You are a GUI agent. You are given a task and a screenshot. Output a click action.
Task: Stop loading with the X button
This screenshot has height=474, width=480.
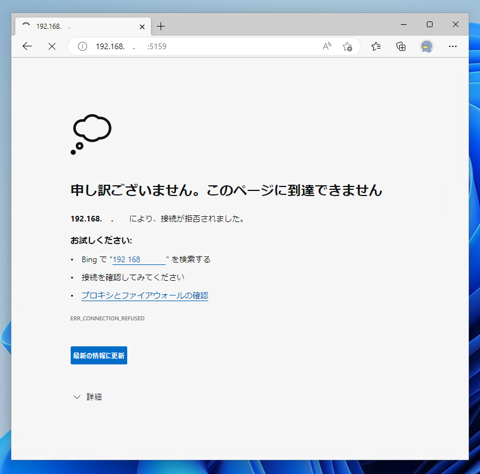(x=52, y=46)
